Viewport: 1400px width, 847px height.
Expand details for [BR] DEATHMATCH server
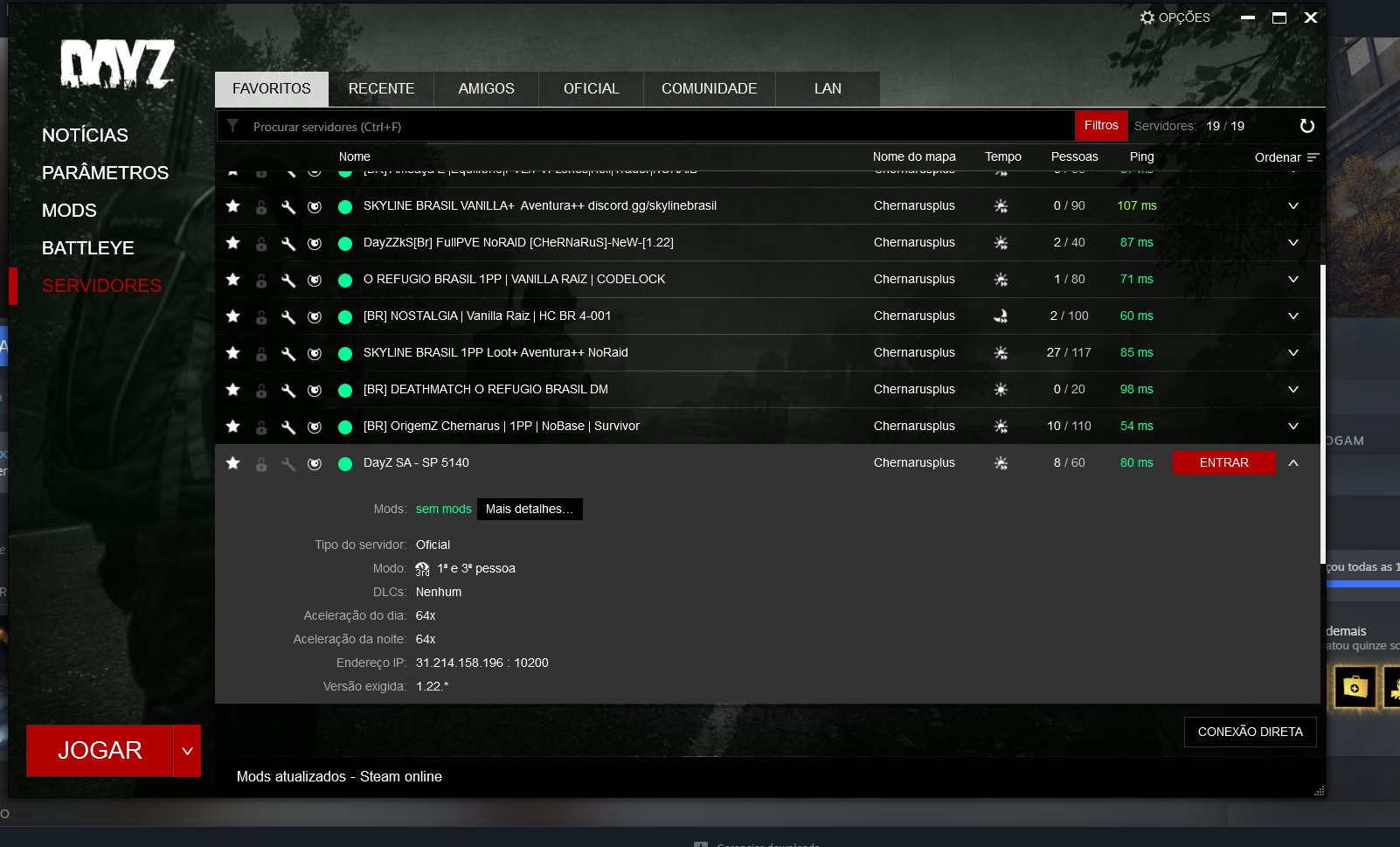click(x=1293, y=390)
